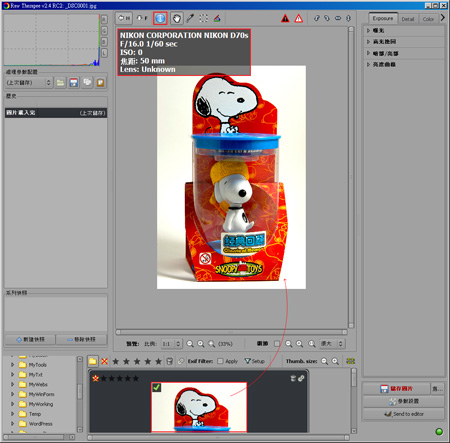Expand the fourth Exposure tab section
Image resolution: width=450 pixels, height=443 pixels.
coord(368,64)
